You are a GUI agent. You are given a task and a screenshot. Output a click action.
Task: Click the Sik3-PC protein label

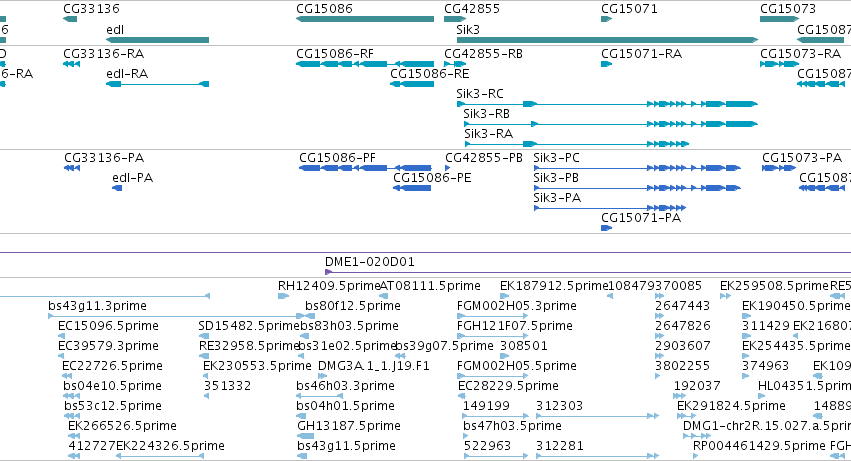coord(556,158)
